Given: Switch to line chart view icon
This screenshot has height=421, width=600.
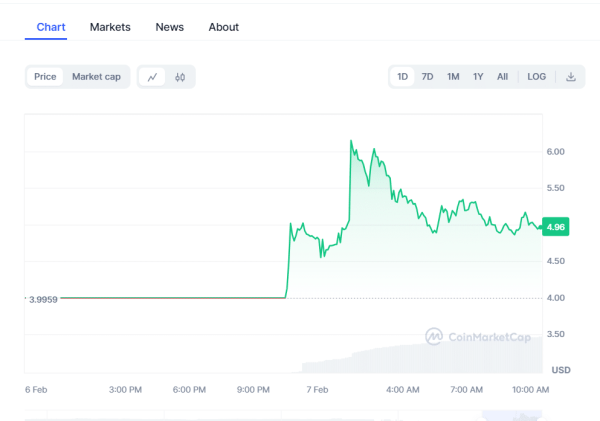Looking at the screenshot, I should point(153,77).
